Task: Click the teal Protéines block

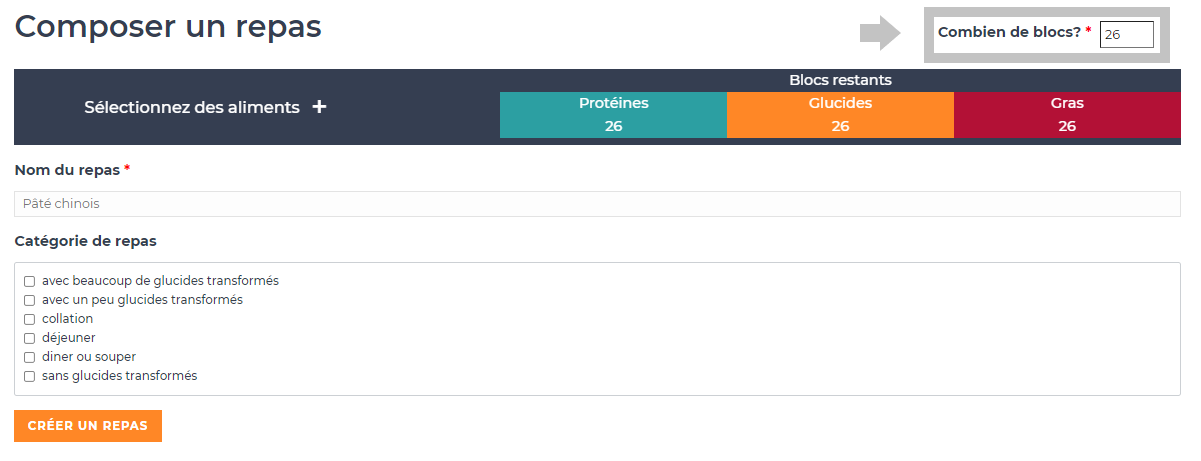Action: (x=613, y=115)
